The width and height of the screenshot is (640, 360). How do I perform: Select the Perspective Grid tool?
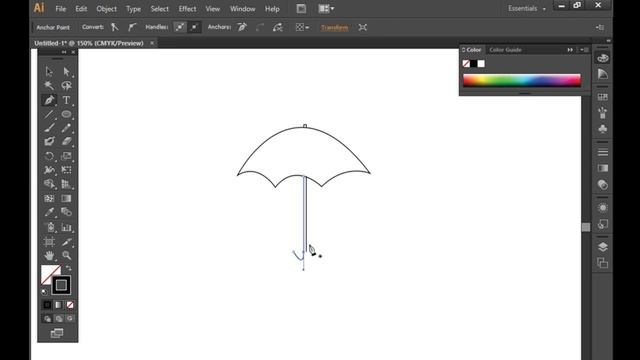pyautogui.click(x=66, y=184)
